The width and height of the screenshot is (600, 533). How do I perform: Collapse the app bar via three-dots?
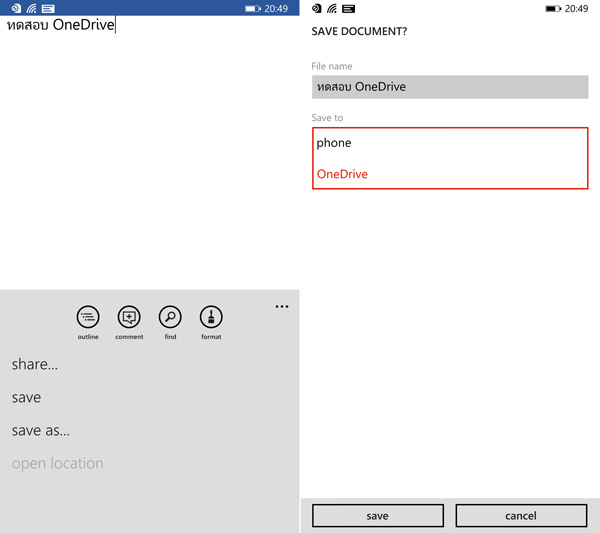tap(282, 306)
